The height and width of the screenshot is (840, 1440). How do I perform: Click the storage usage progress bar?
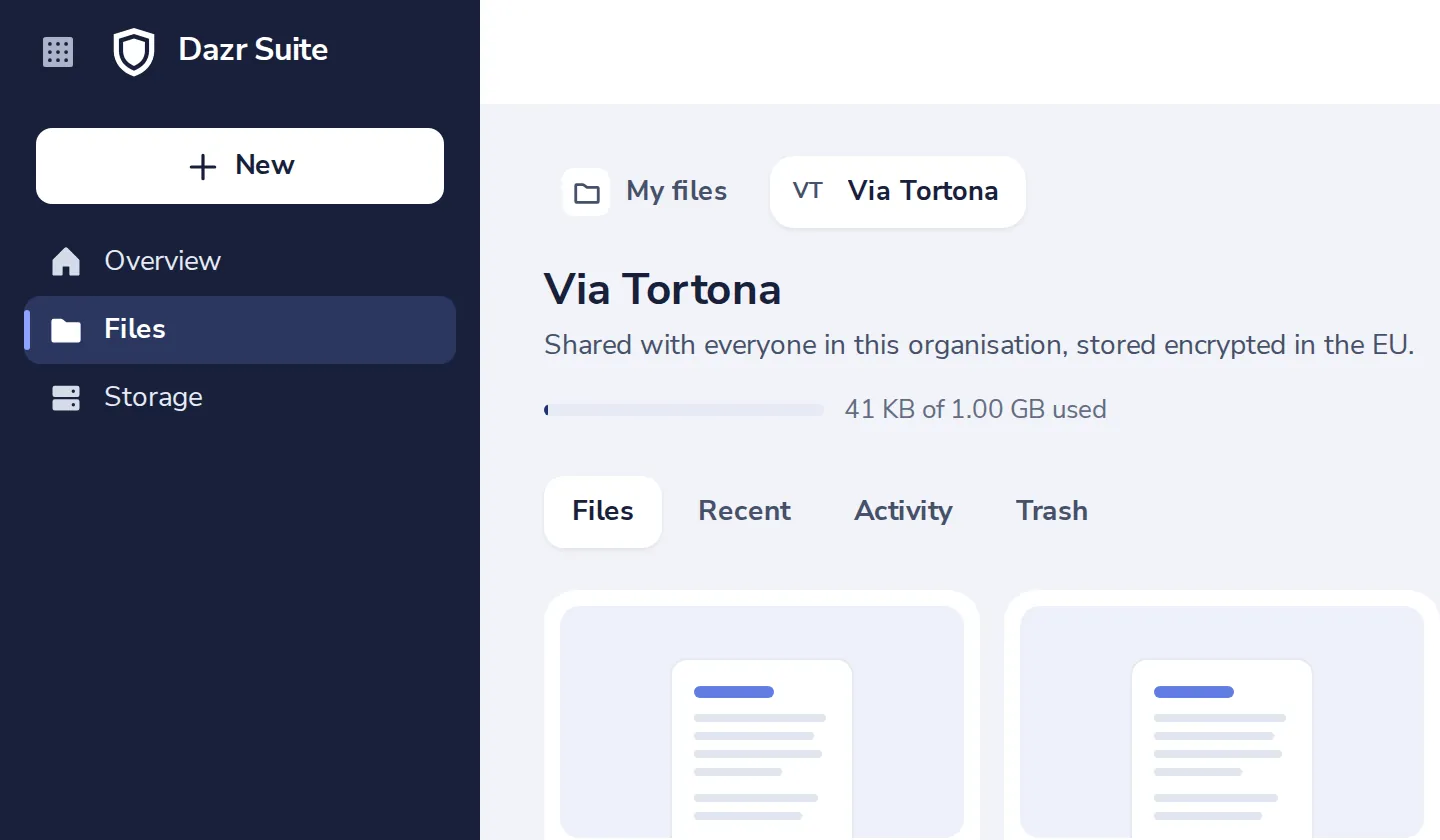tap(684, 410)
